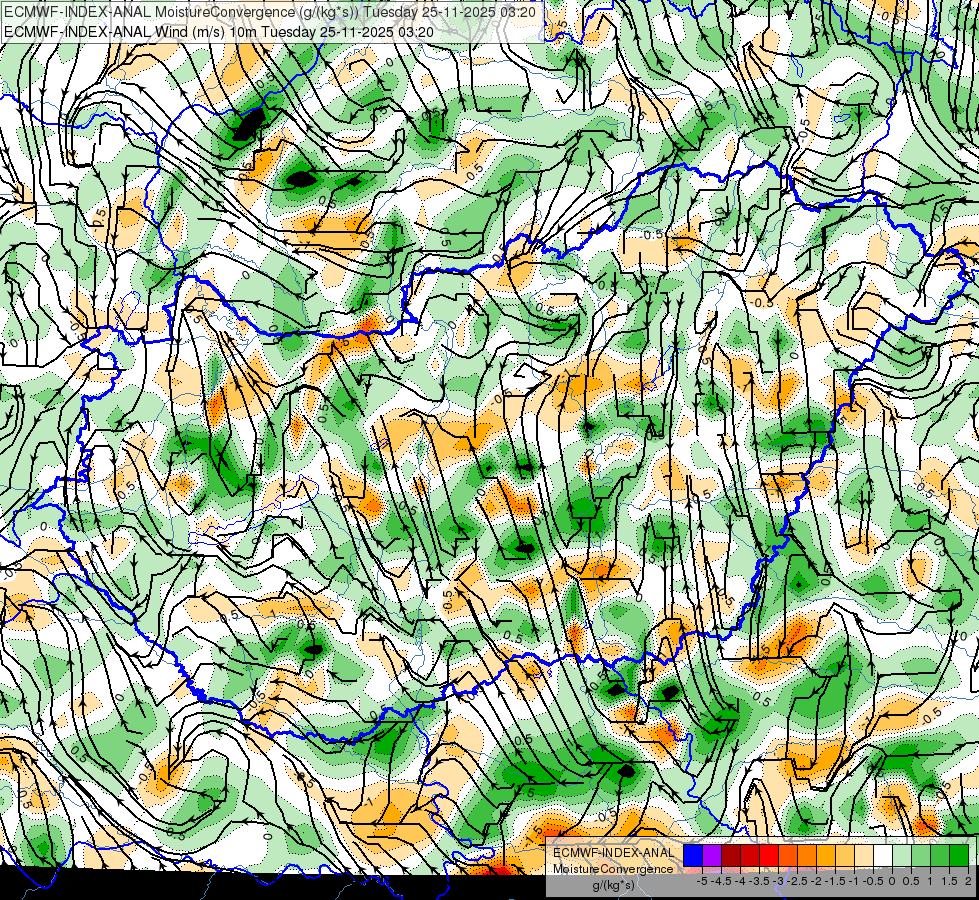Click the 'Wind (m/s) 10m' title line
The height and width of the screenshot is (900, 979).
(219, 32)
